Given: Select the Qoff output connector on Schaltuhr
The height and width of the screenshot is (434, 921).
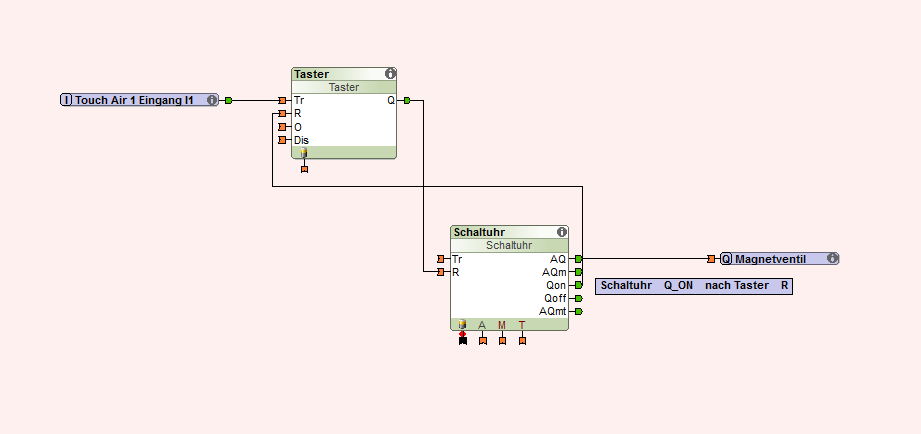Looking at the screenshot, I should click(579, 298).
